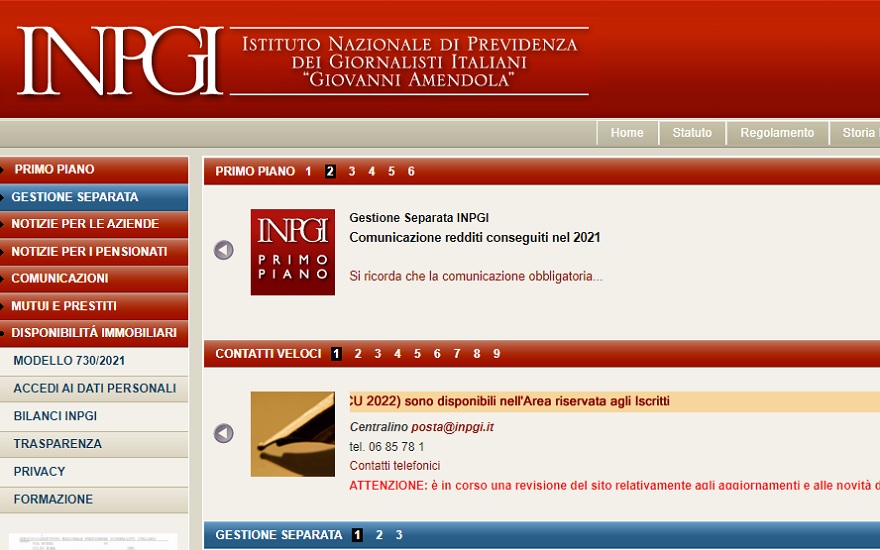The image size is (880, 550).
Task: Click phone number 'tel. 06 85 78 1'
Action: pos(387,447)
